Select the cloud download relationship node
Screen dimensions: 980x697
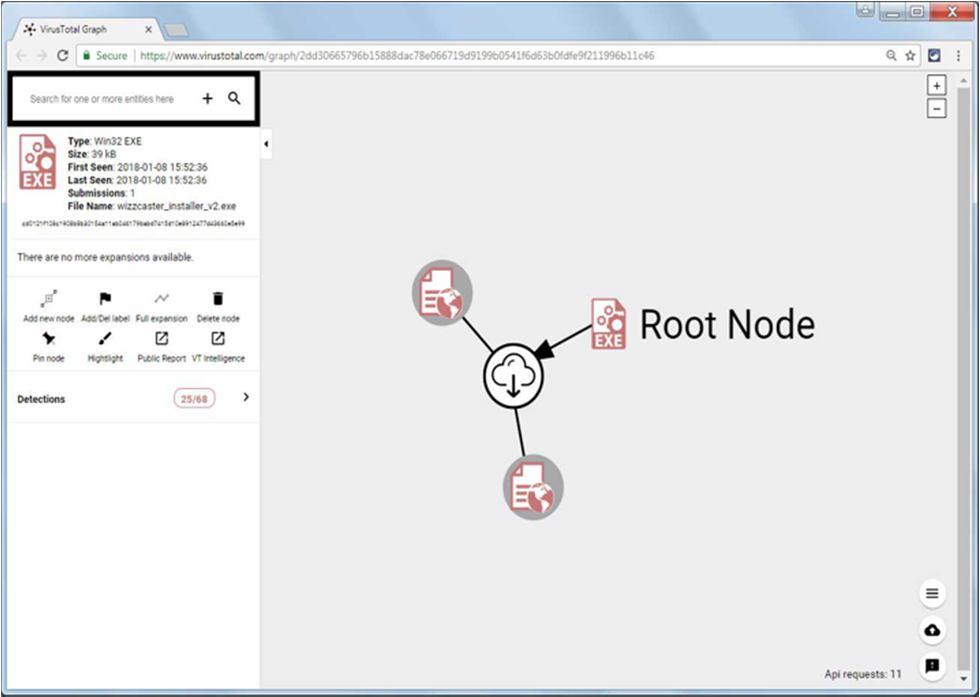point(513,376)
